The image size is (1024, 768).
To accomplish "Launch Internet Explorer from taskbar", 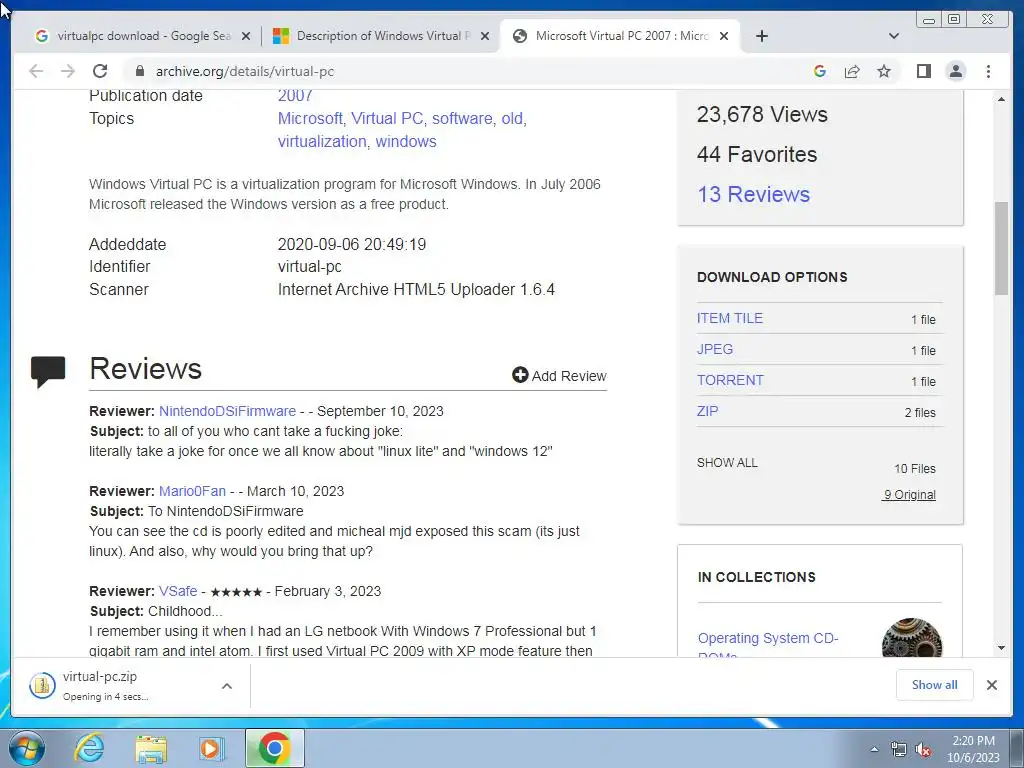I will pos(89,748).
